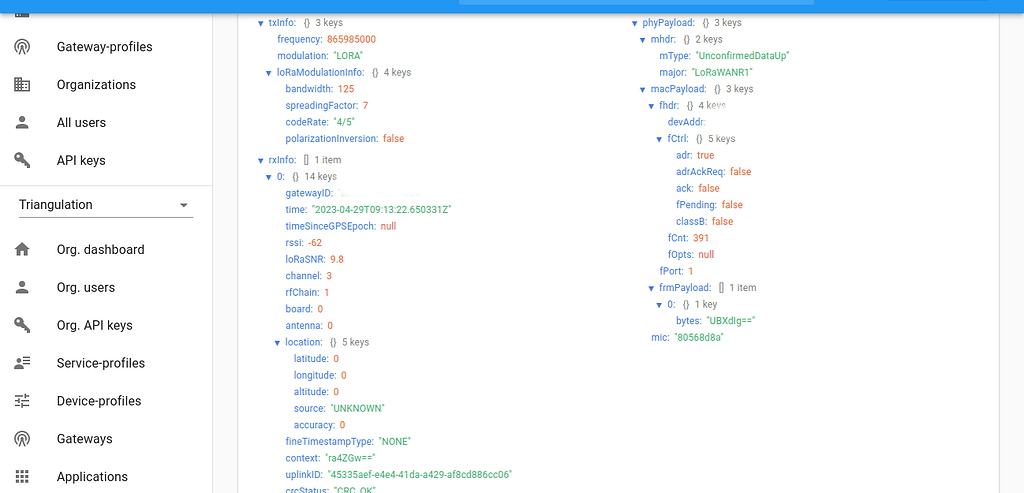Click the Gateway-profiles antenna icon
The width and height of the screenshot is (1024, 493).
pyautogui.click(x=22, y=47)
